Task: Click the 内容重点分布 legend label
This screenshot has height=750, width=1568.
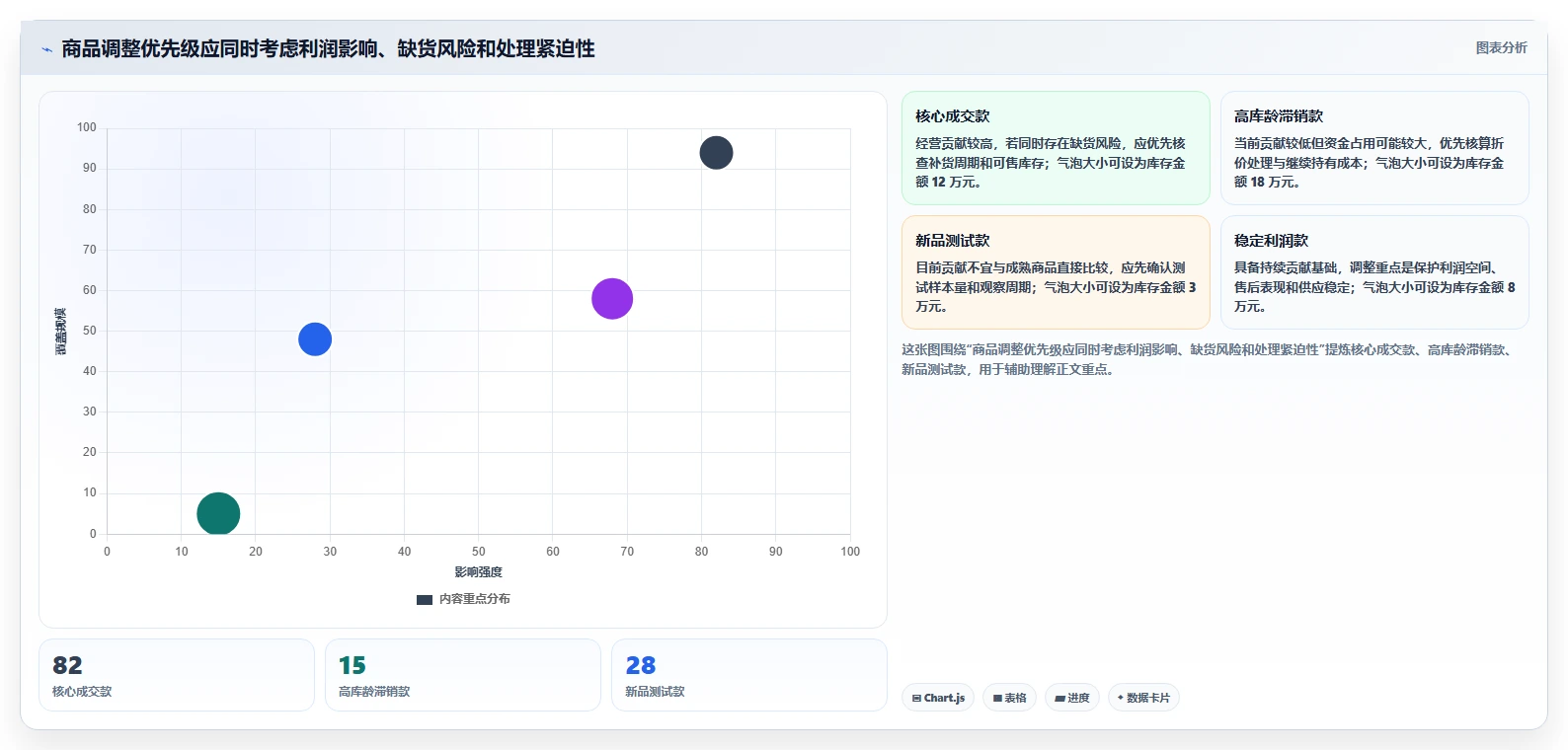Action: point(475,599)
